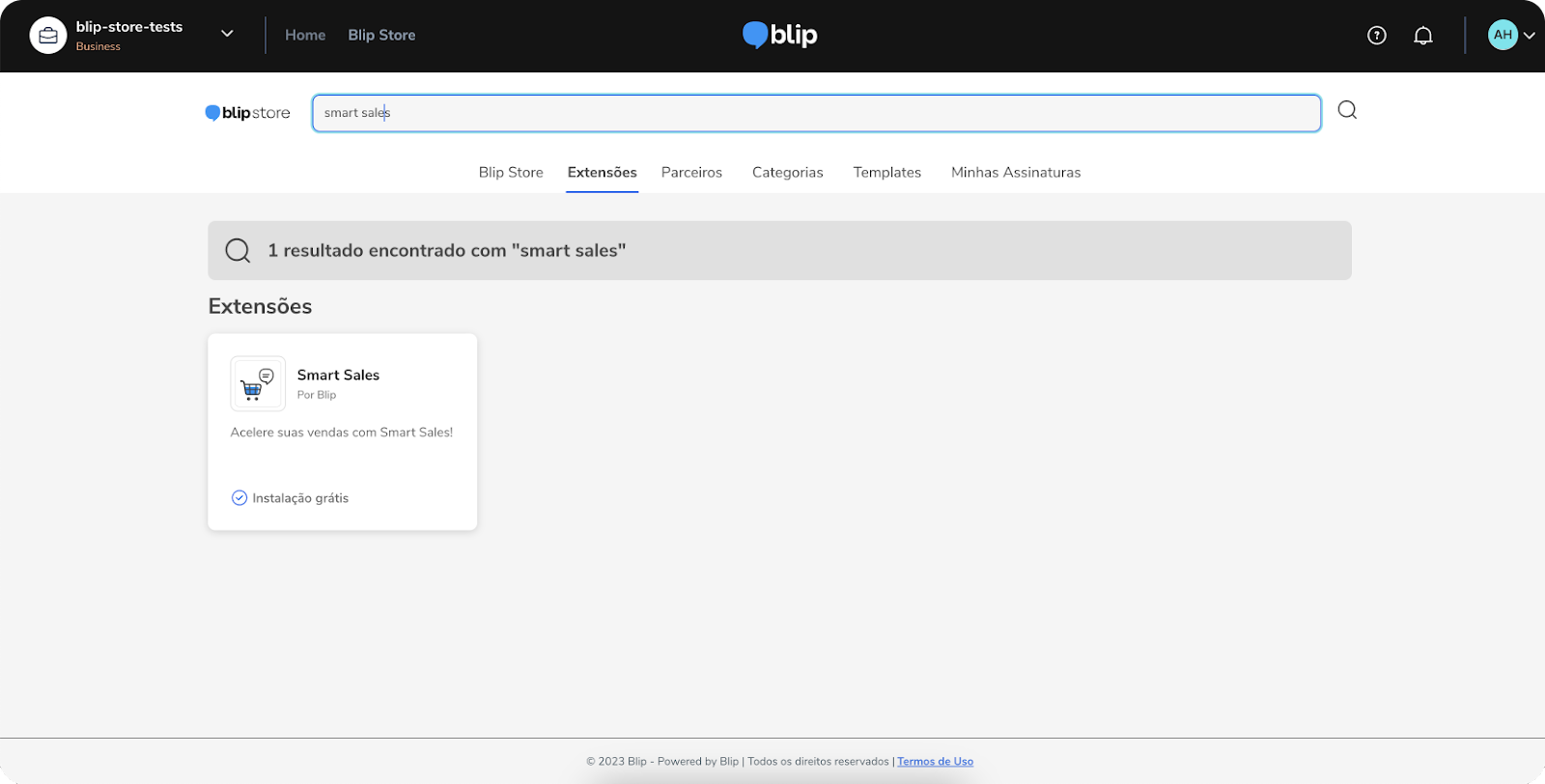Click the search magnifier icon beside search field
The width and height of the screenshot is (1545, 784).
tap(1347, 110)
